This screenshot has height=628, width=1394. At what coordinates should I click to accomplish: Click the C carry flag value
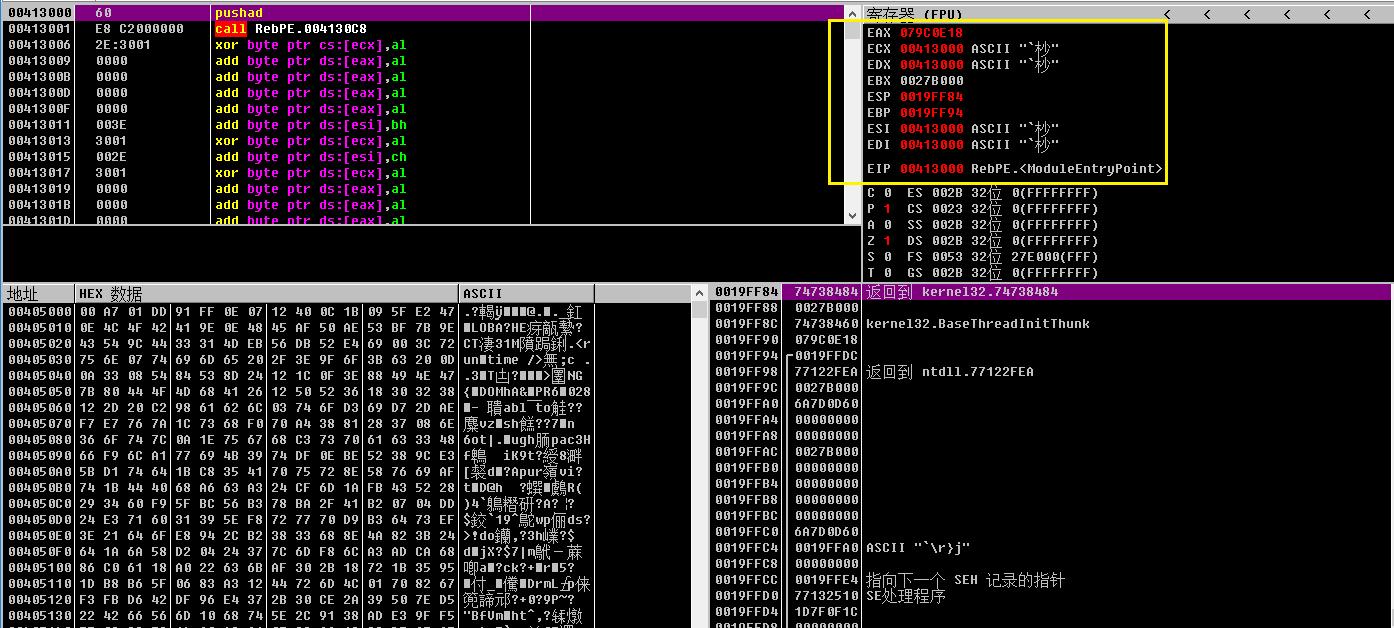click(x=887, y=193)
